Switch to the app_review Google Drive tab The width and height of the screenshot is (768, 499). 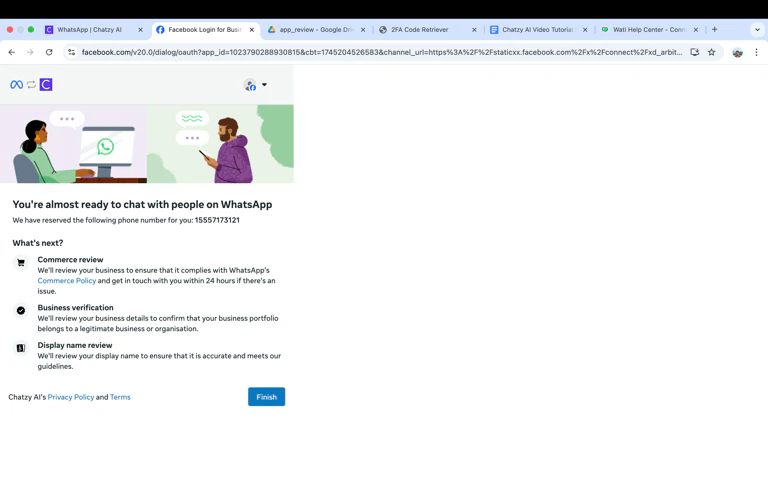click(316, 30)
